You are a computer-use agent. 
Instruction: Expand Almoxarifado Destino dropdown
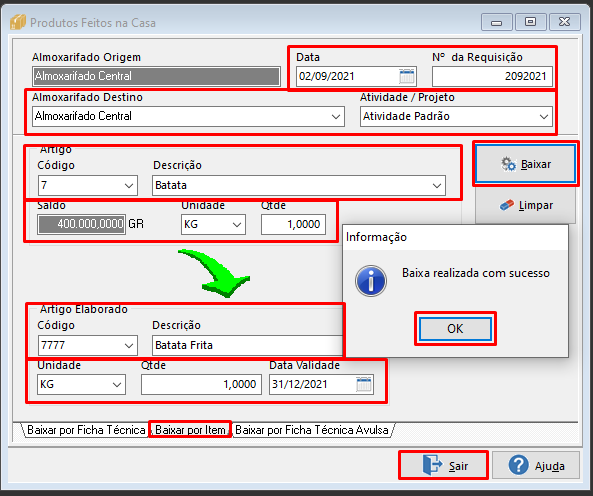[x=335, y=116]
